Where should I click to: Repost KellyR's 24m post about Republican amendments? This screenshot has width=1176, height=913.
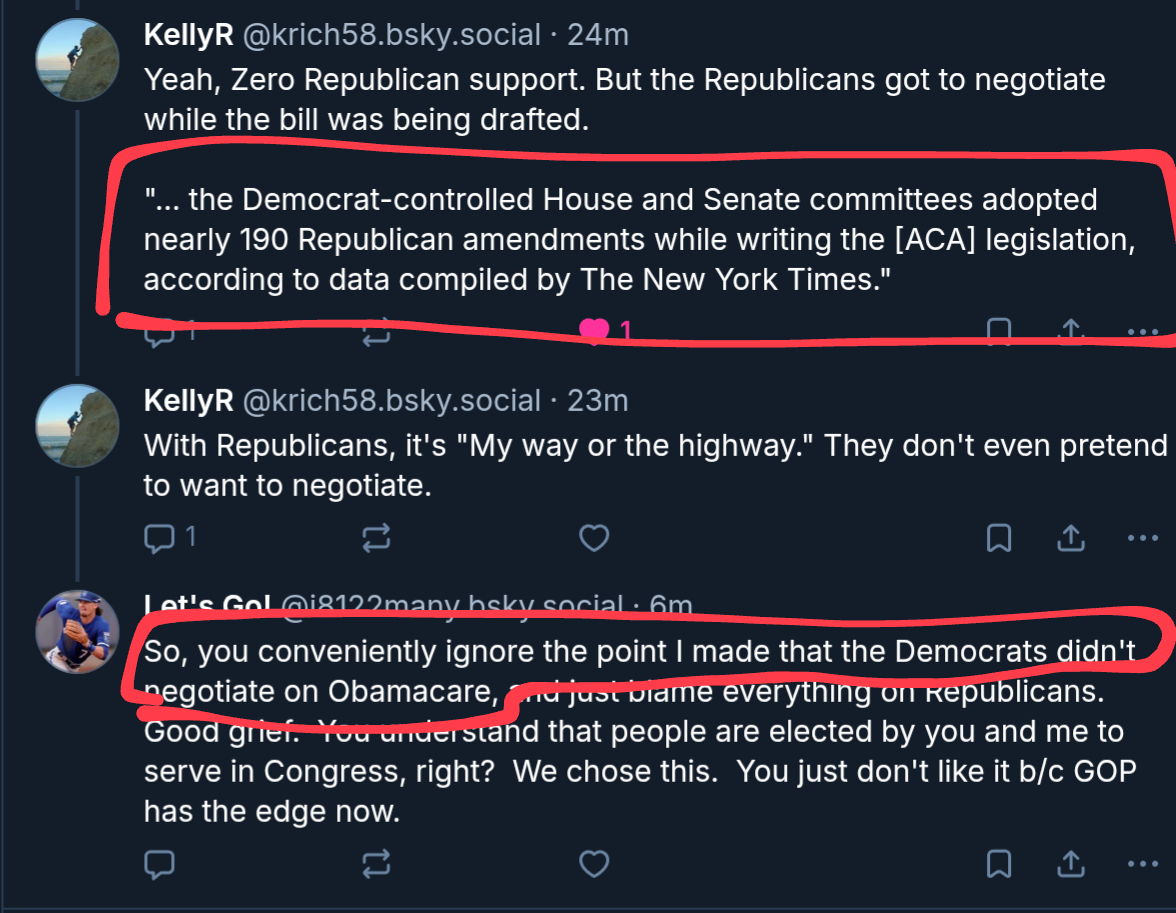pos(375,331)
